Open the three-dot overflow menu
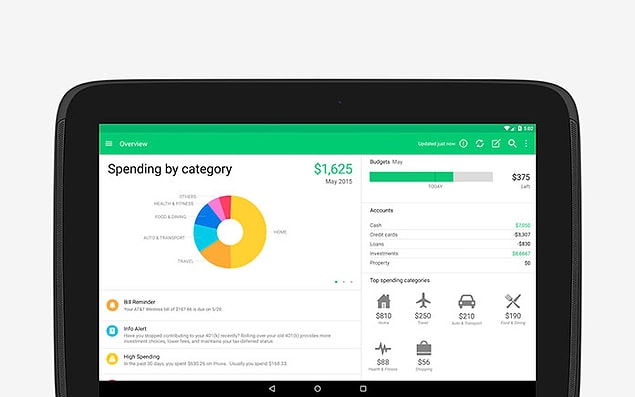 point(526,143)
